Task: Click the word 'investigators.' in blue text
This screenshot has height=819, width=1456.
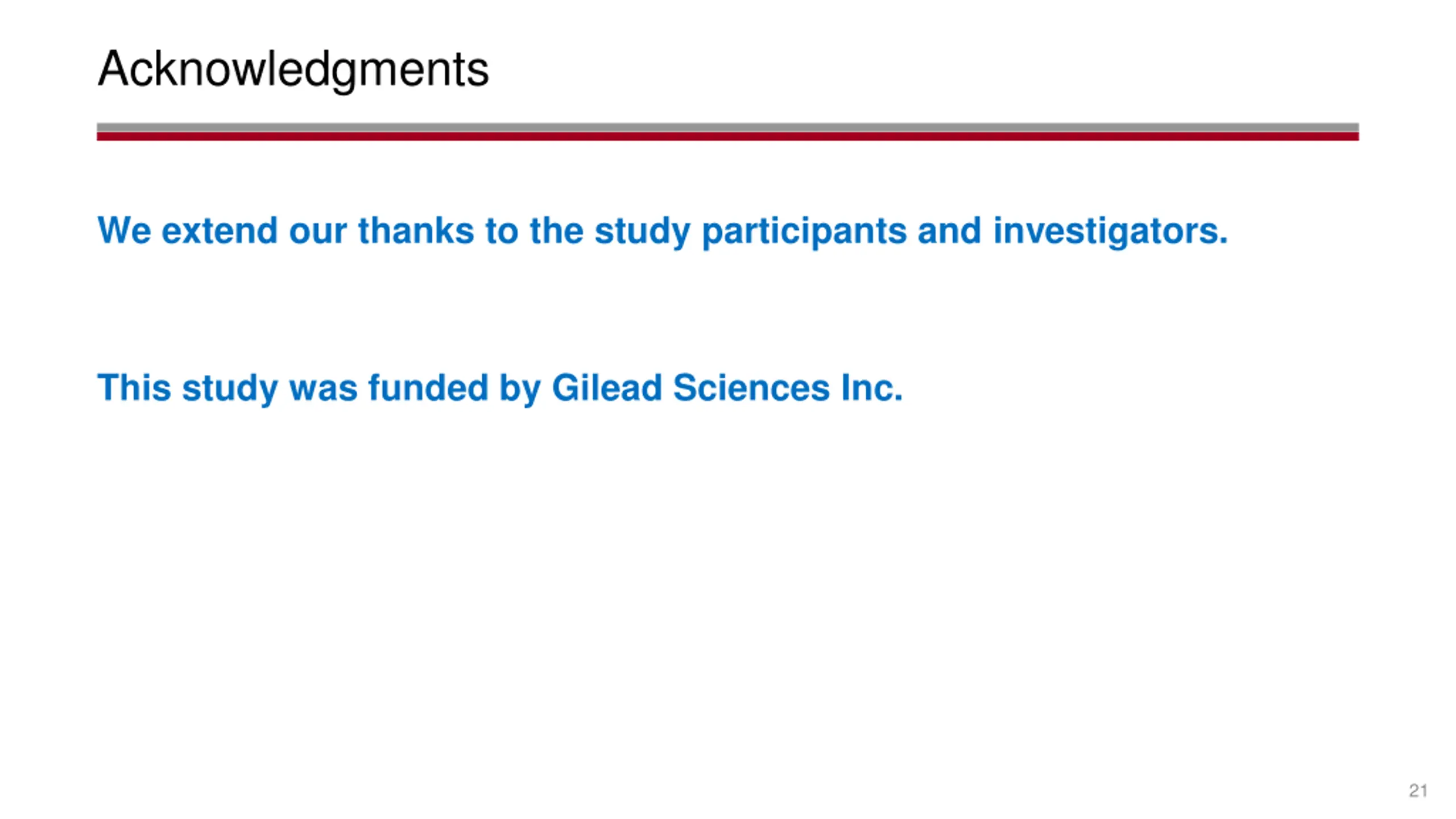Action: click(1110, 231)
